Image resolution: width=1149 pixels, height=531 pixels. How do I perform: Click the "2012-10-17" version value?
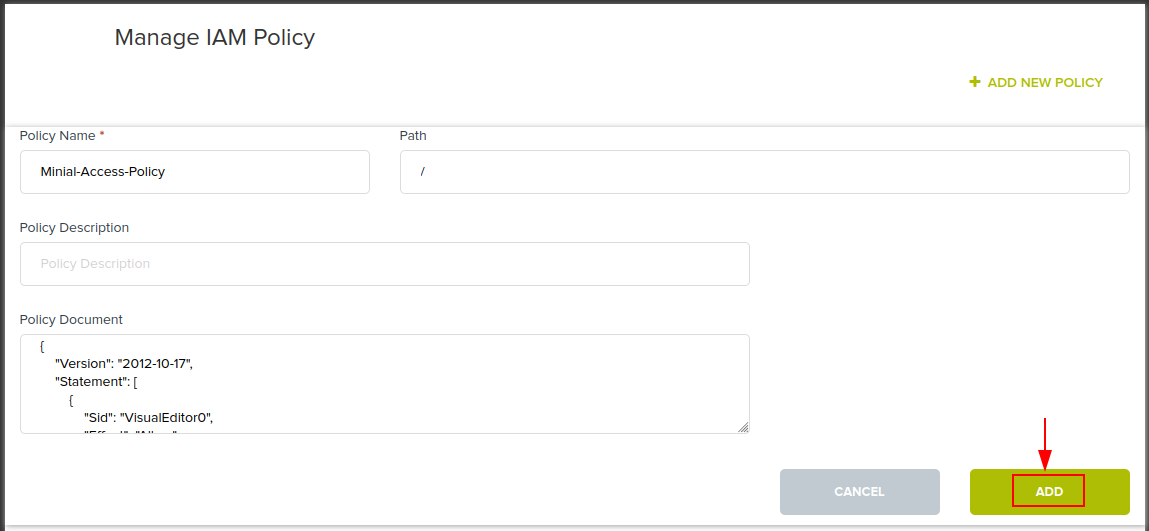point(154,363)
